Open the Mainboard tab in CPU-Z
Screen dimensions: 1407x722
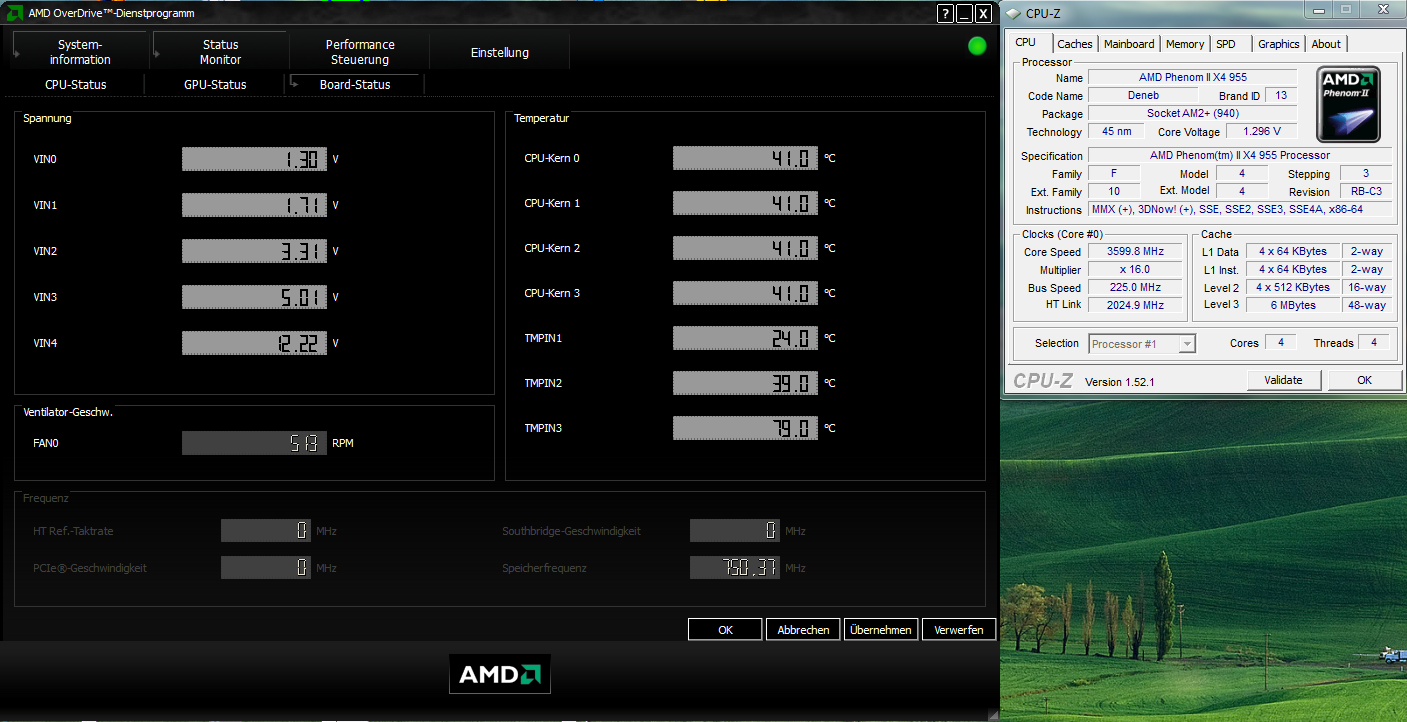1129,44
